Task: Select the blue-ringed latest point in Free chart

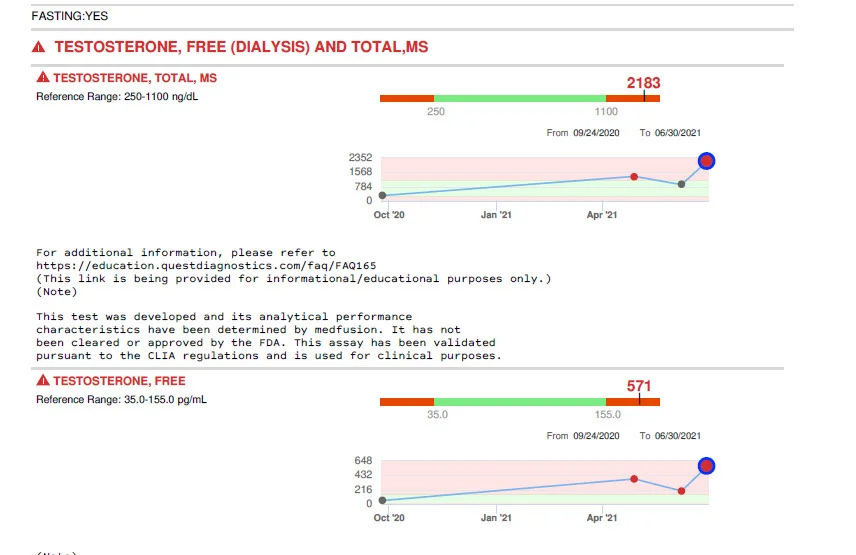Action: (x=706, y=465)
